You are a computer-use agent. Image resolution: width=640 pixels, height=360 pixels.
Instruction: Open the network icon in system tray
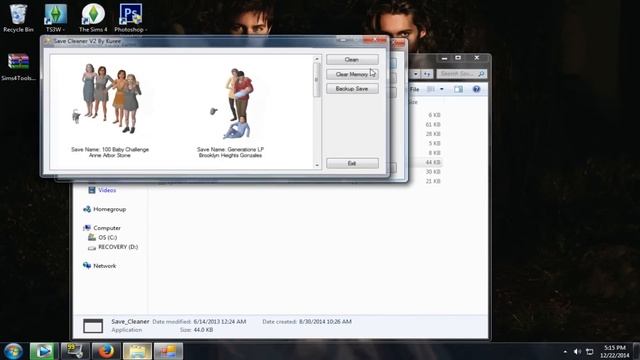point(590,351)
